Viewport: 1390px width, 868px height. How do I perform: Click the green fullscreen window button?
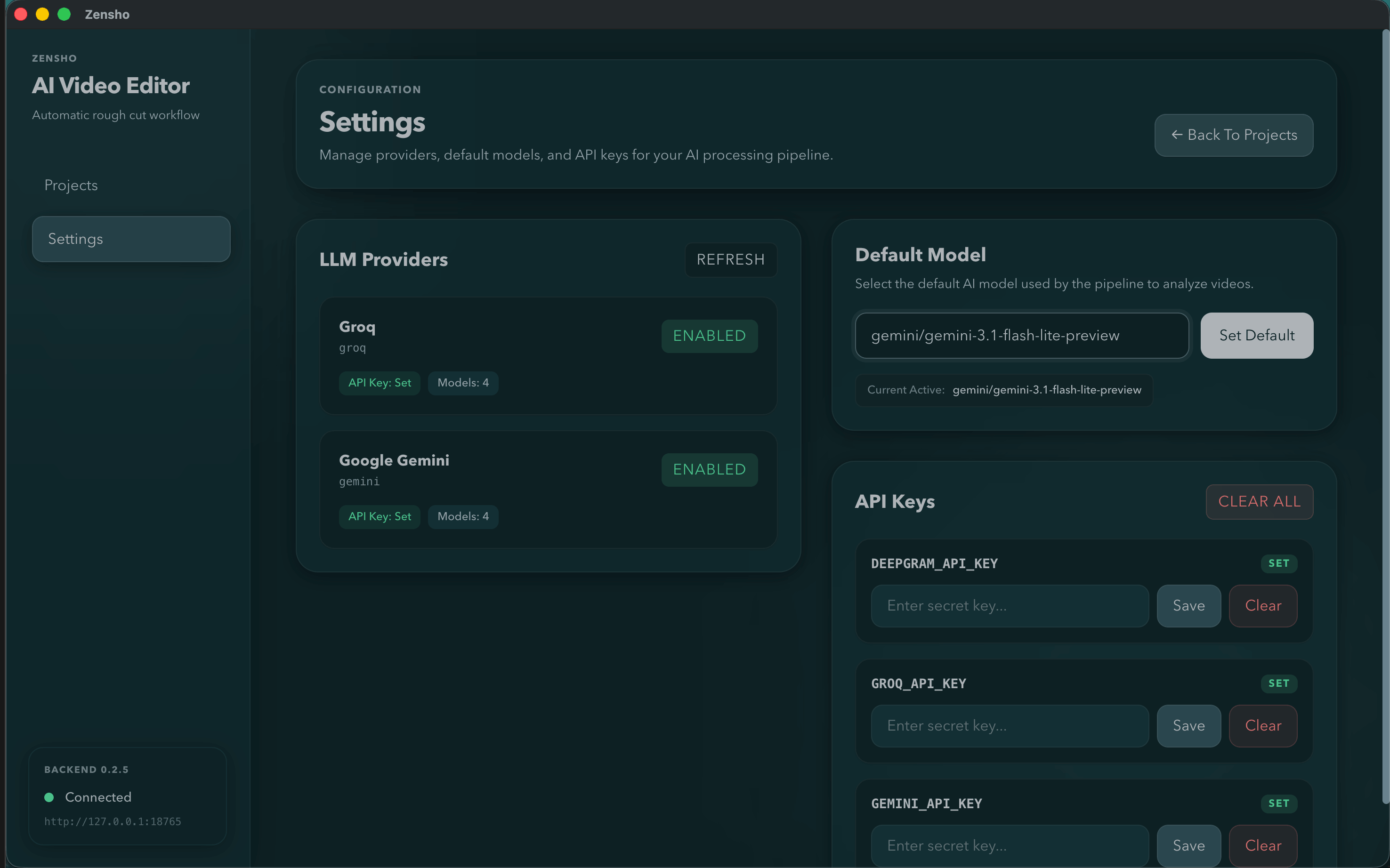tap(65, 14)
